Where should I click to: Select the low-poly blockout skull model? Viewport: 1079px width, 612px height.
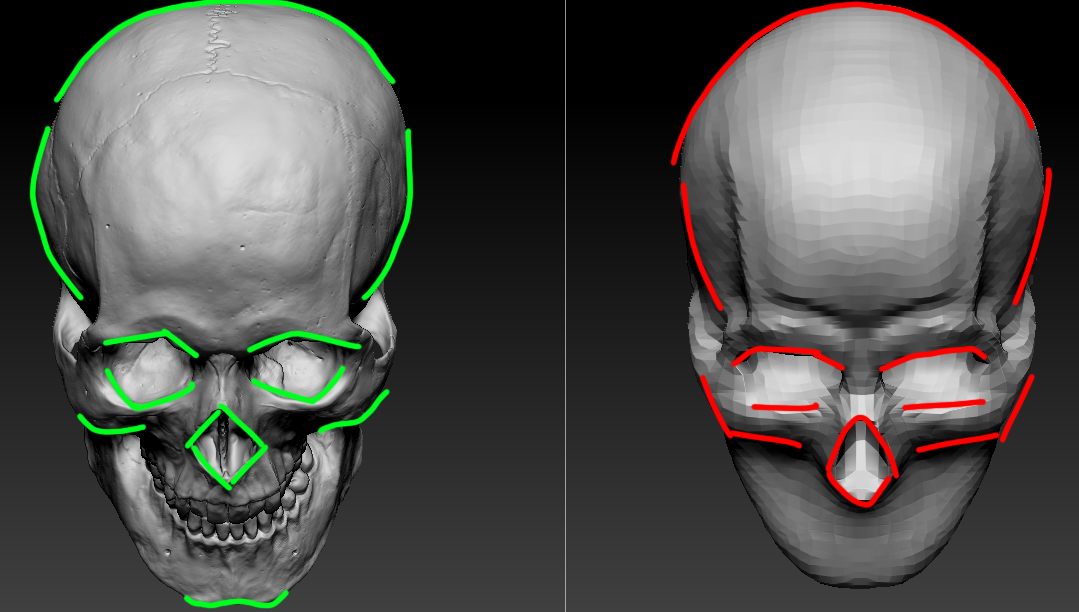pos(862,296)
